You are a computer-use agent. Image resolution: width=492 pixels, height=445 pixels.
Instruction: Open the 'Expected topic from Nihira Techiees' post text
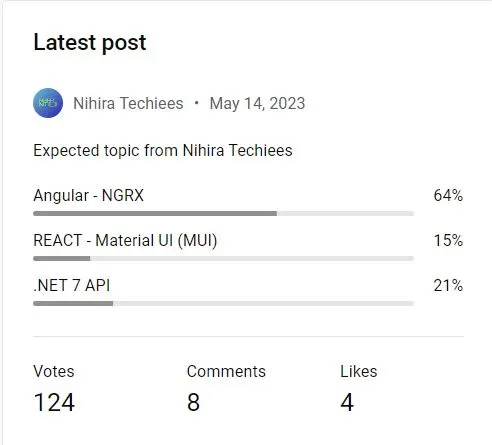tap(163, 150)
